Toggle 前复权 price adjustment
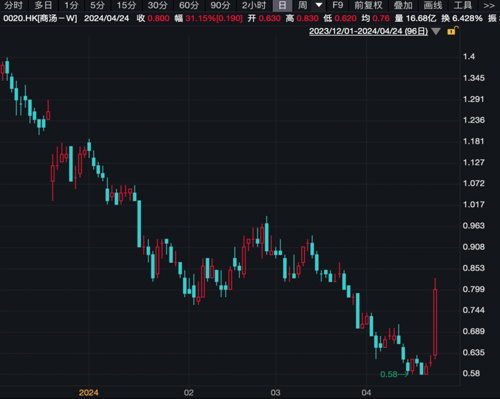The height and width of the screenshot is (399, 500). pyautogui.click(x=368, y=5)
